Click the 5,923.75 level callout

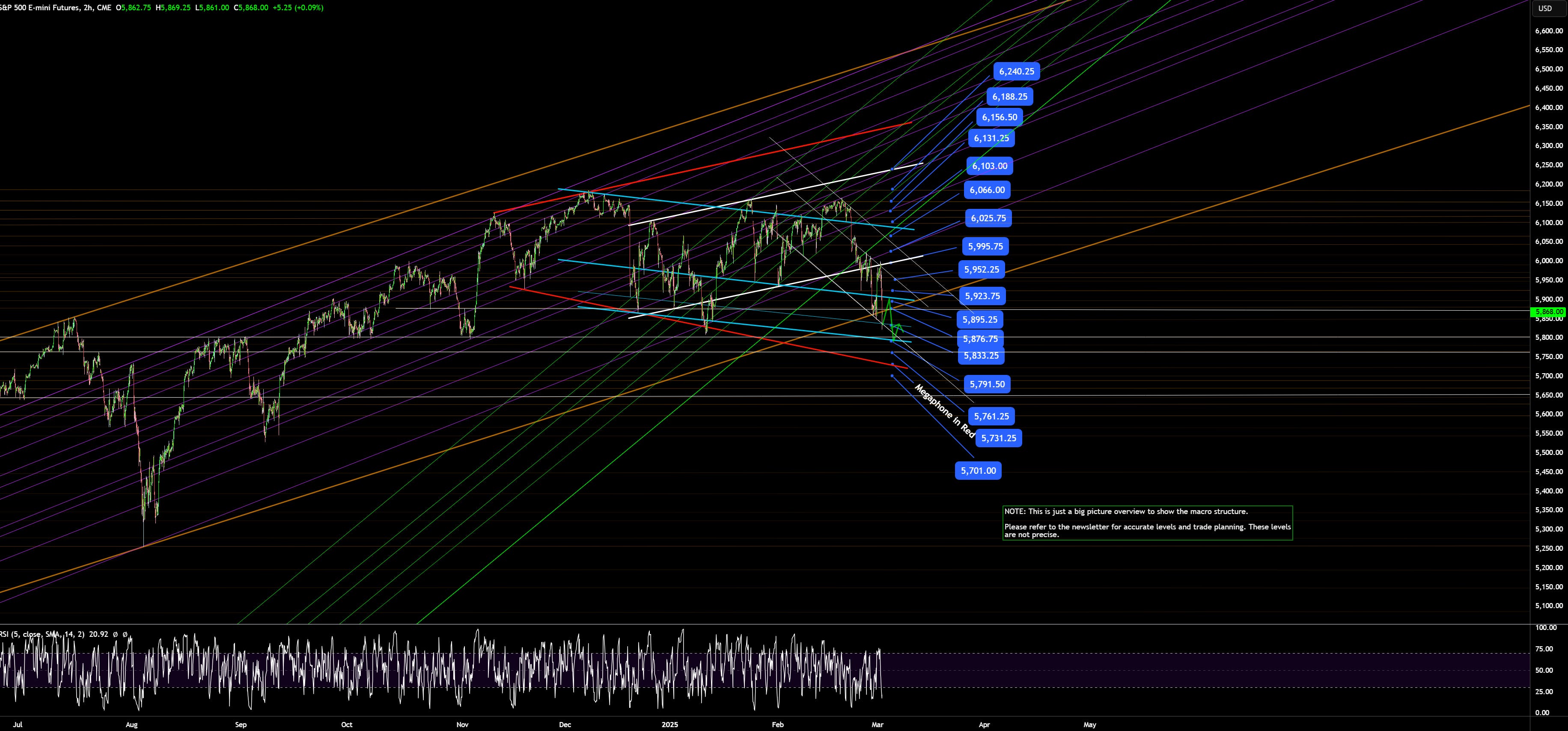click(983, 296)
